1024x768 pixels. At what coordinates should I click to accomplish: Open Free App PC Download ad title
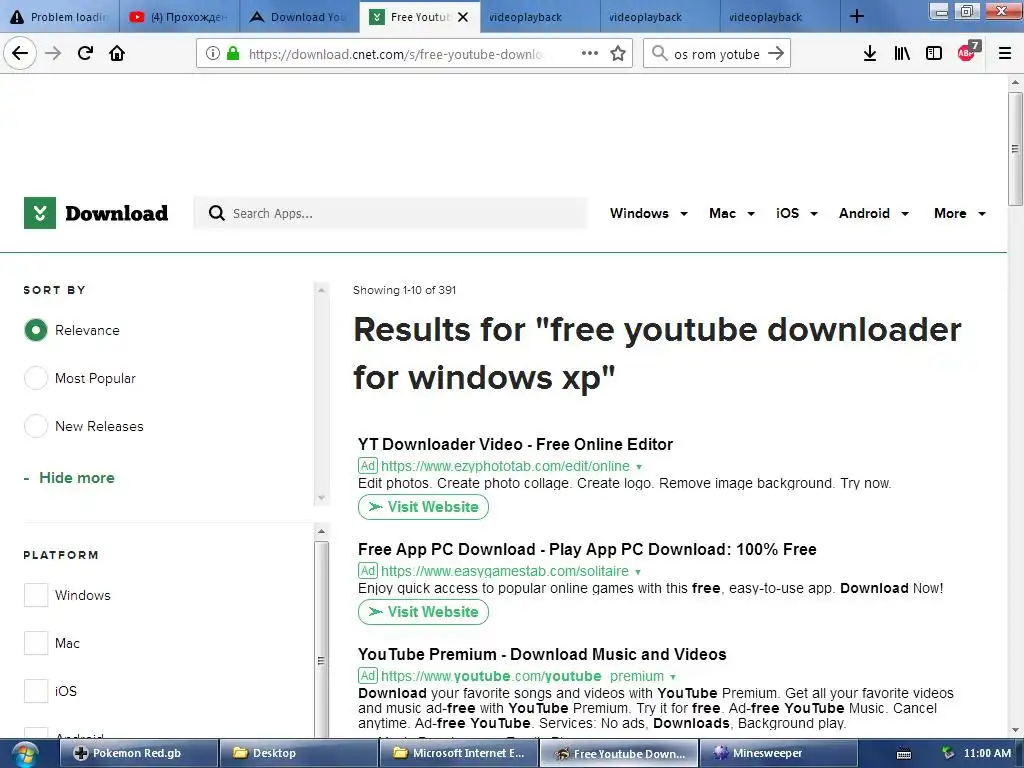point(587,549)
